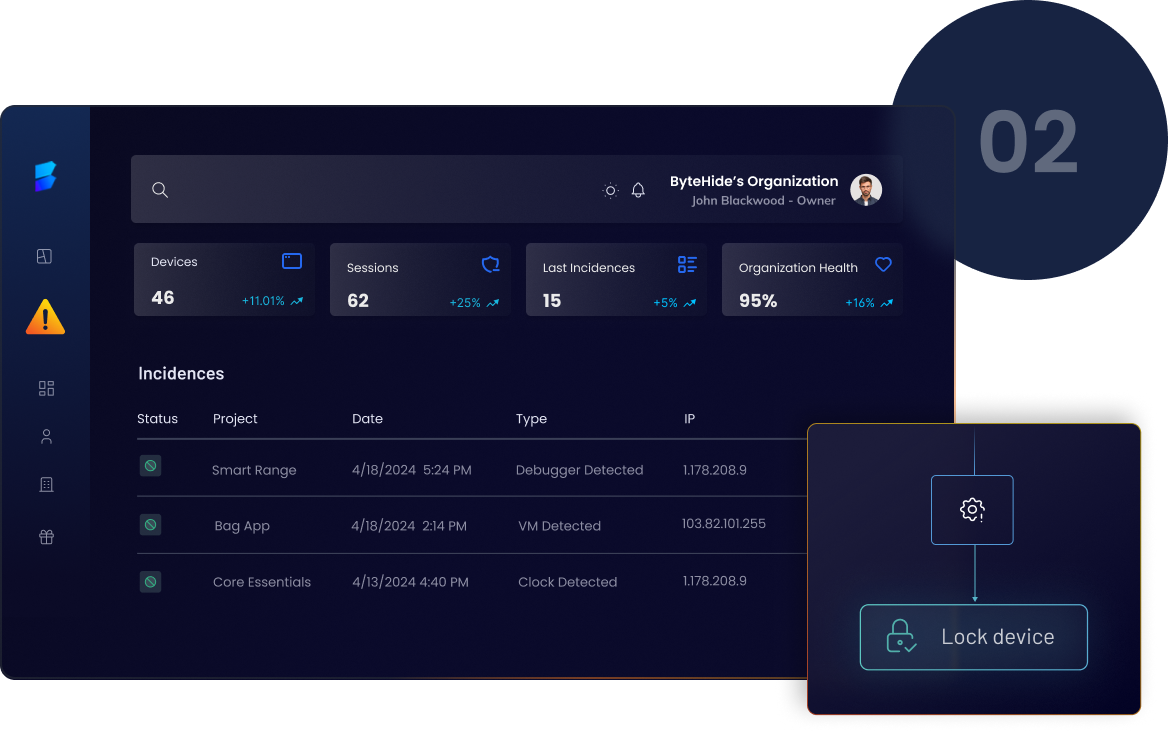Toggle status icon for Smart Range

click(150, 466)
